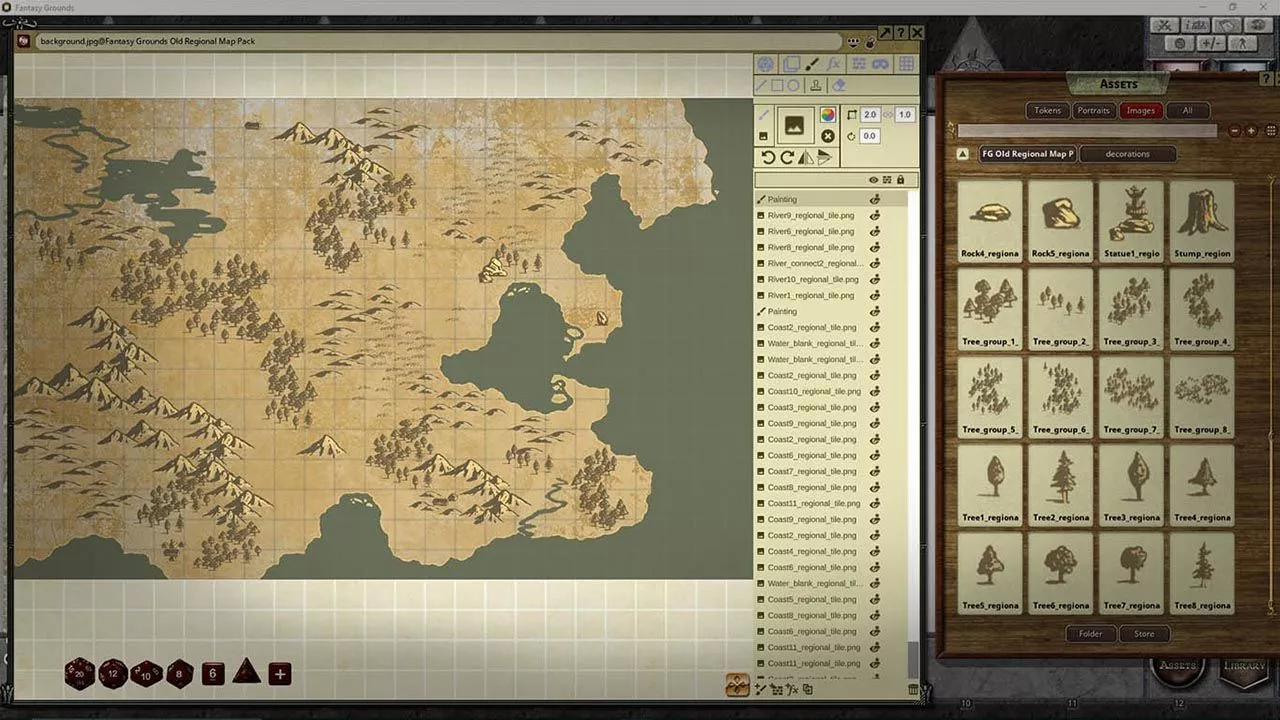Switch to the Portraits tab in Assets

1094,110
